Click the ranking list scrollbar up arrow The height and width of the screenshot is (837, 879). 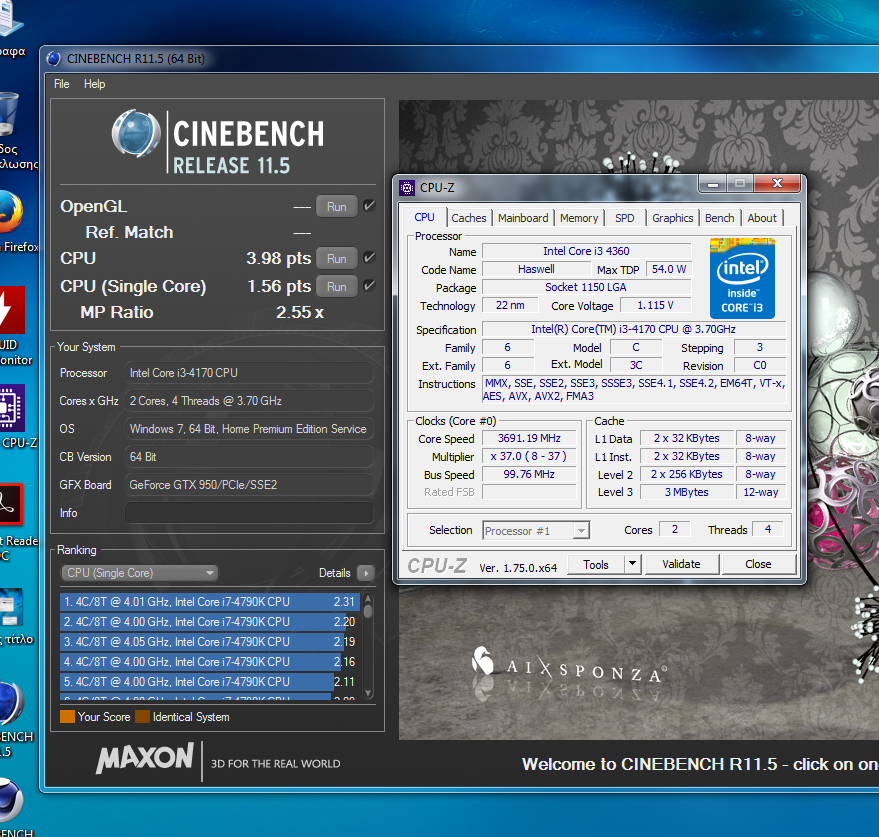click(368, 599)
